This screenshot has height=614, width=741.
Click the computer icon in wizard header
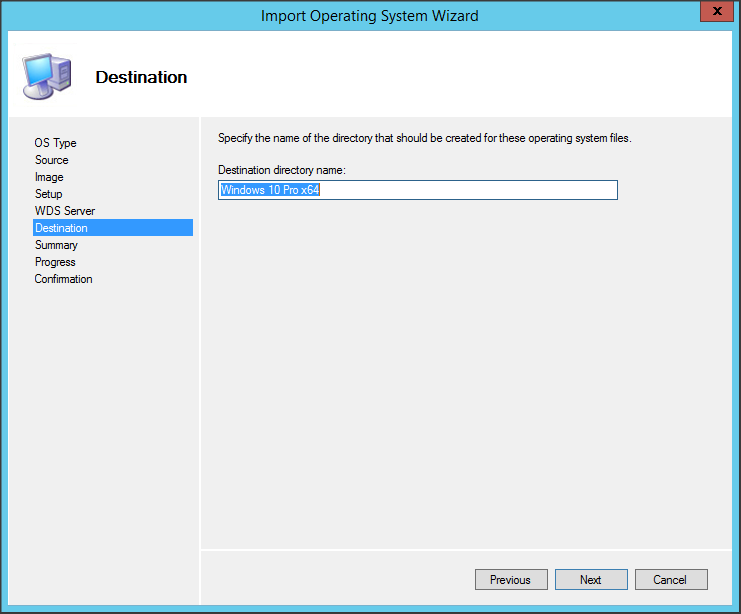(45, 74)
